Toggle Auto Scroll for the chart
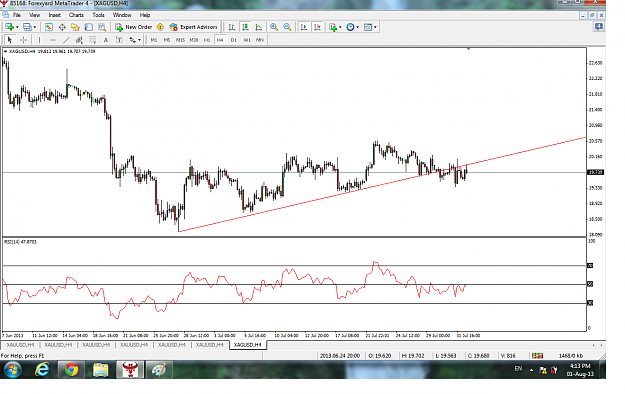The height and width of the screenshot is (394, 625). (304, 27)
